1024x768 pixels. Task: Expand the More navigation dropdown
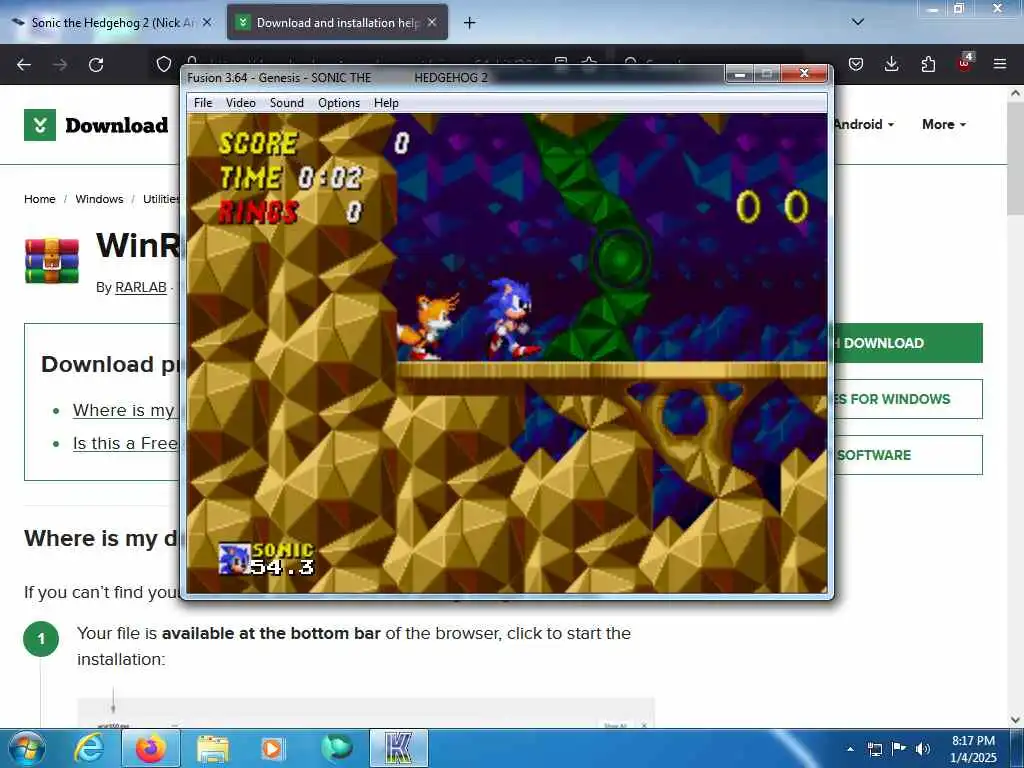(944, 125)
